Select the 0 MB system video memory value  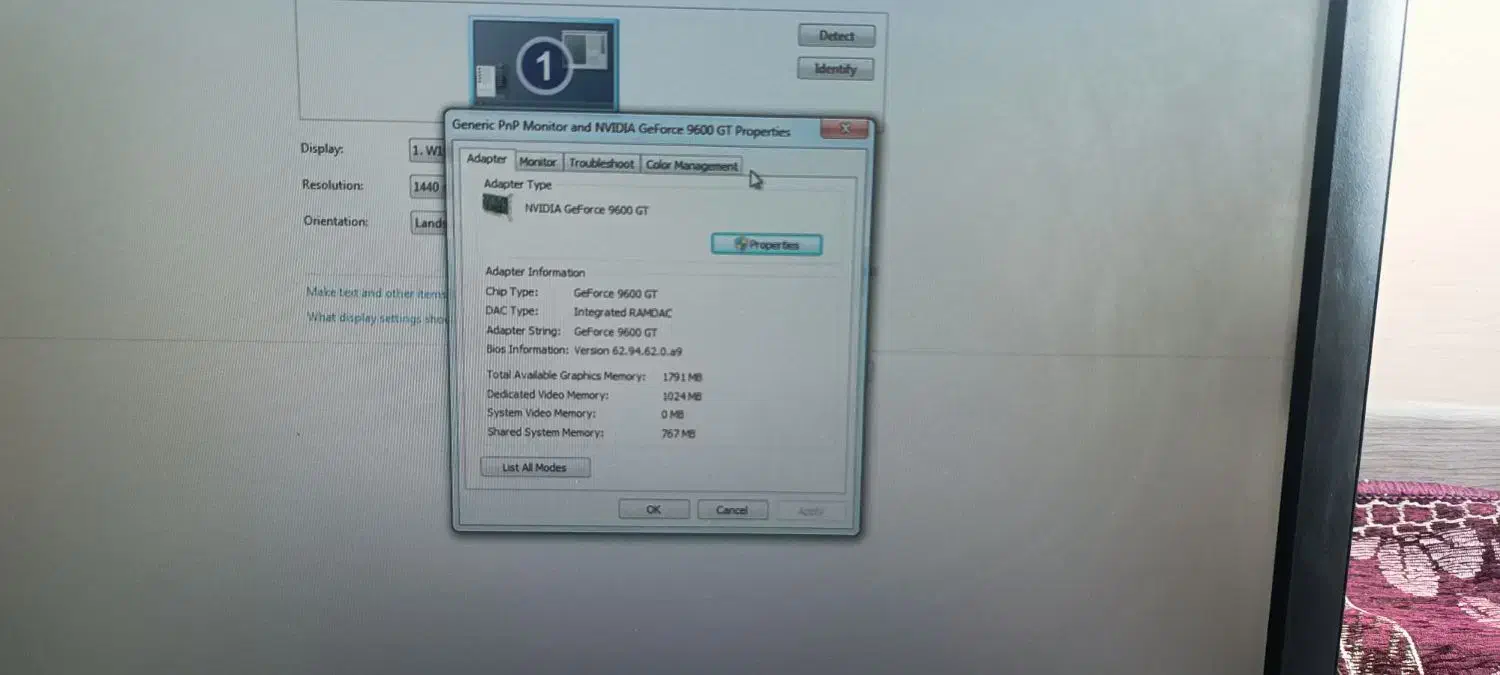tap(673, 415)
